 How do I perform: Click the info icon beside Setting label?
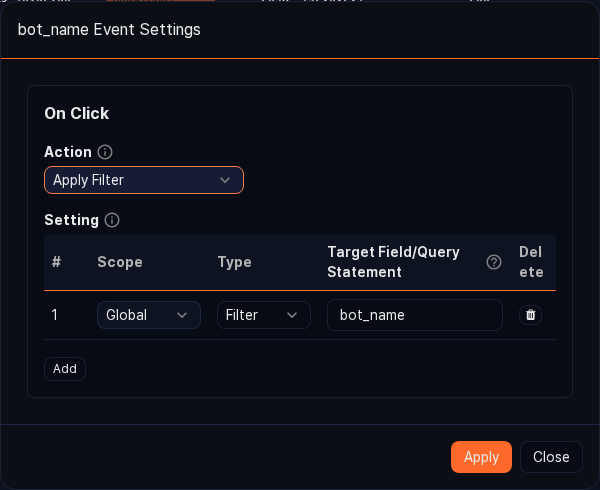point(112,220)
